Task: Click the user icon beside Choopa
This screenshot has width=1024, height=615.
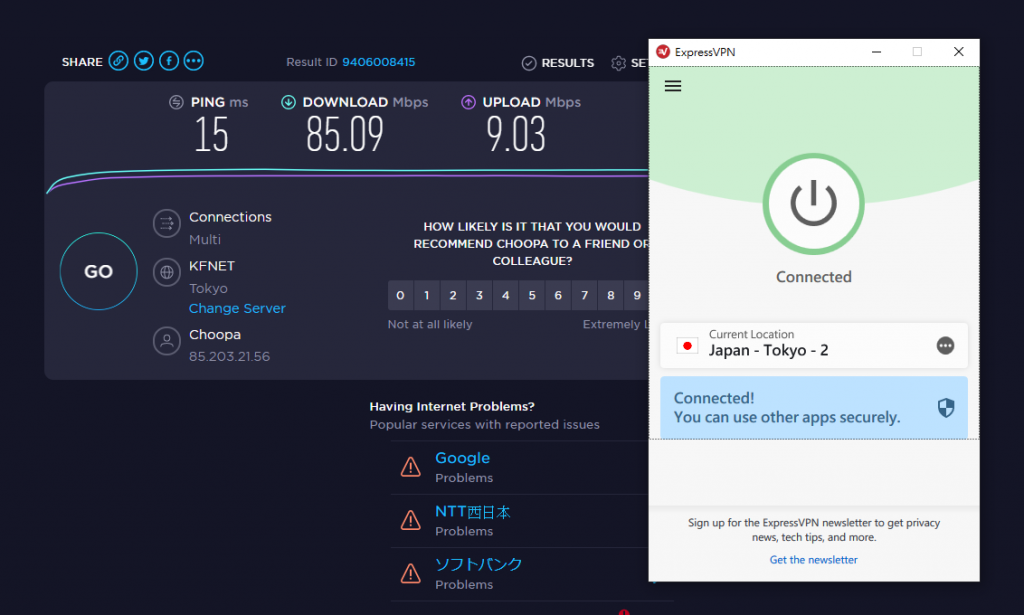Action: click(x=167, y=341)
